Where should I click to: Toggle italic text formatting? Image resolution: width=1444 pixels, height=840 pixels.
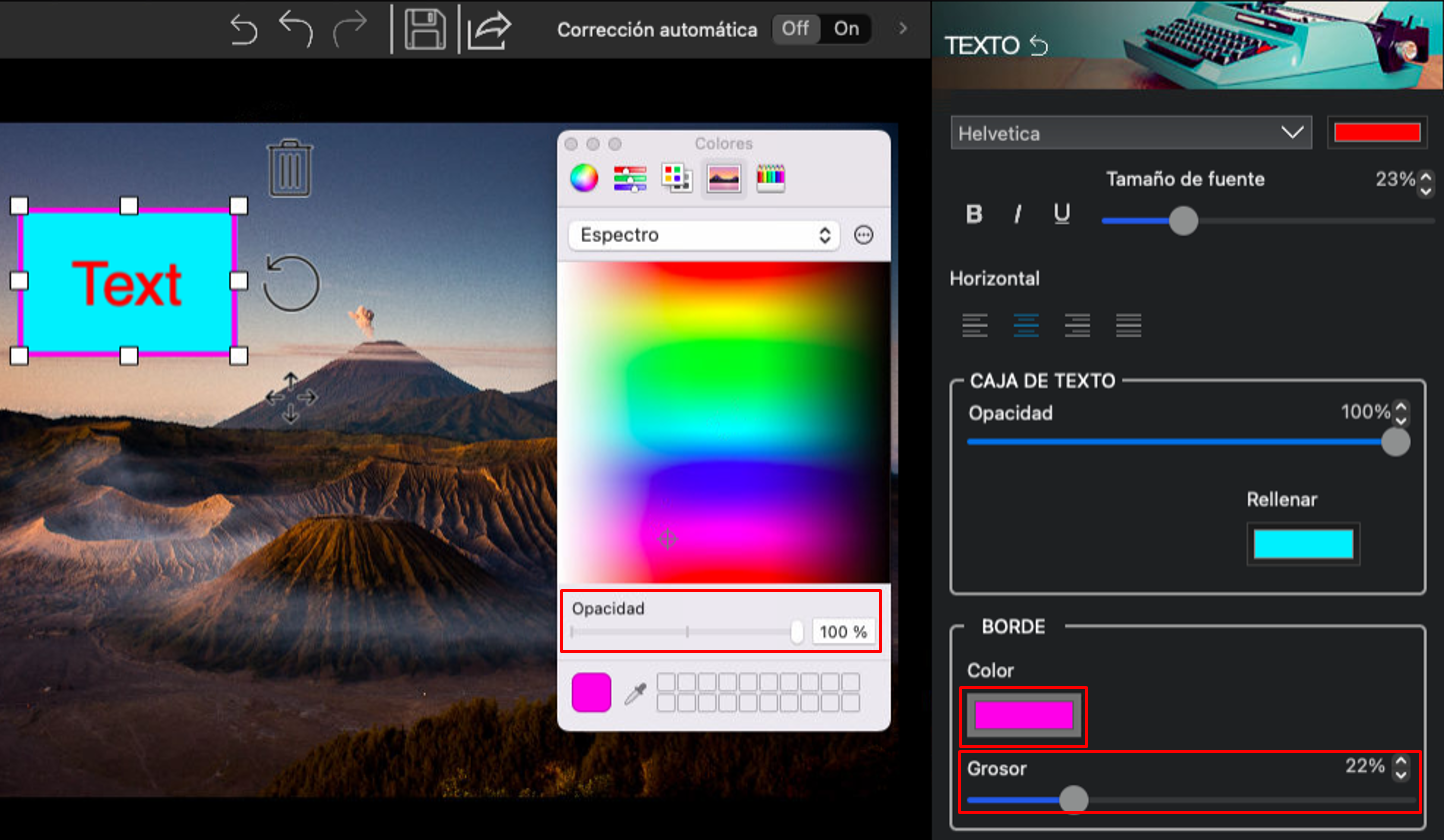pyautogui.click(x=1018, y=214)
